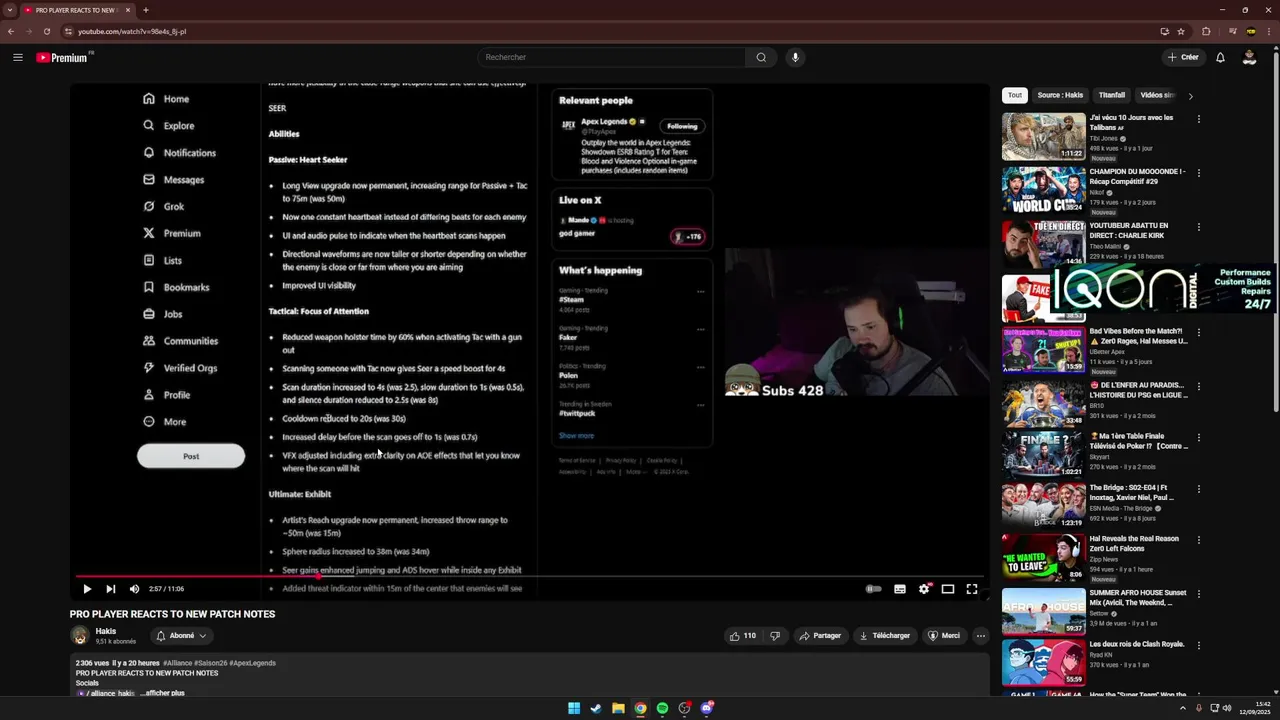This screenshot has height=720, width=1280.
Task: Open Spotify from taskbar
Action: pos(662,708)
